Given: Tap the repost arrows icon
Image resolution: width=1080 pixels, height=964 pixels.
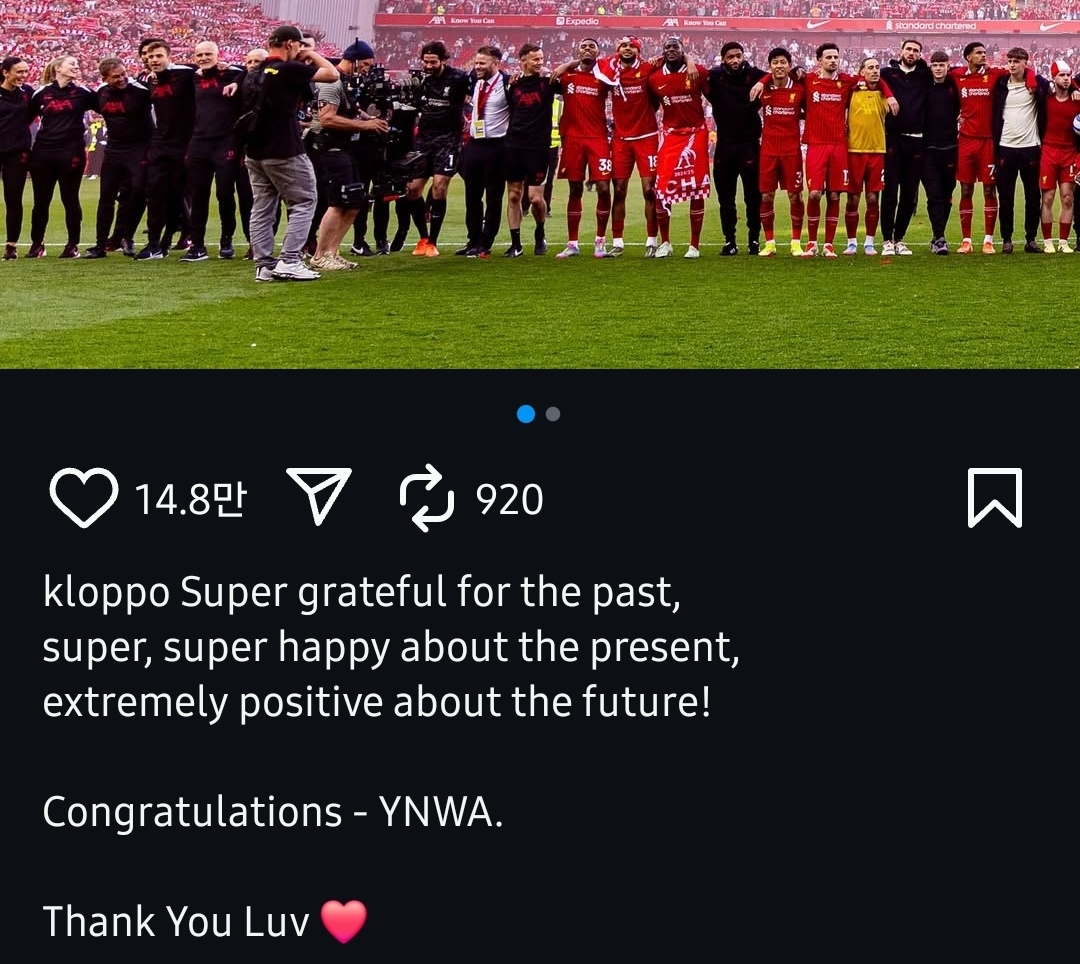Looking at the screenshot, I should (426, 498).
